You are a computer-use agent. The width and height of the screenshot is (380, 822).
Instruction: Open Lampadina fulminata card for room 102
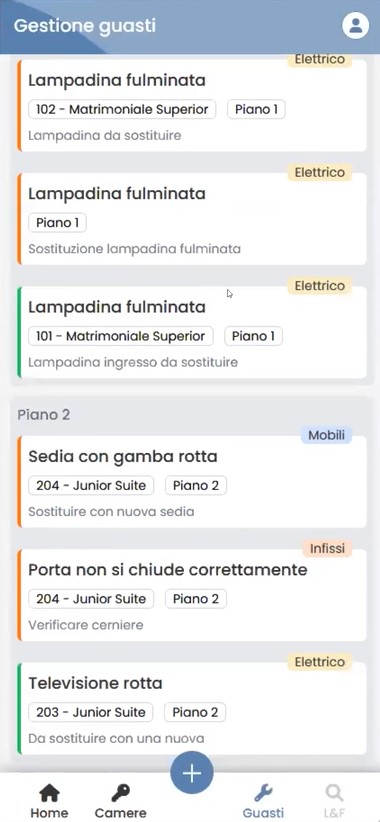tap(192, 105)
